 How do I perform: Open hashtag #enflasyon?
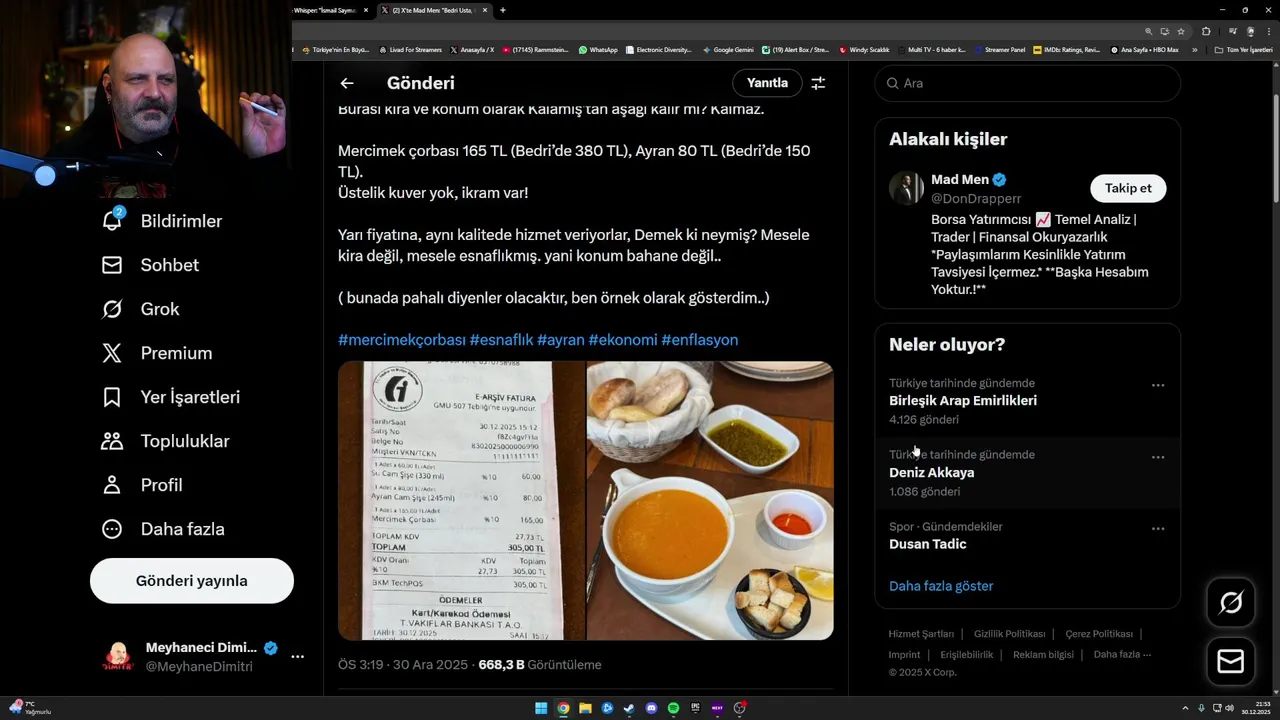pos(700,340)
